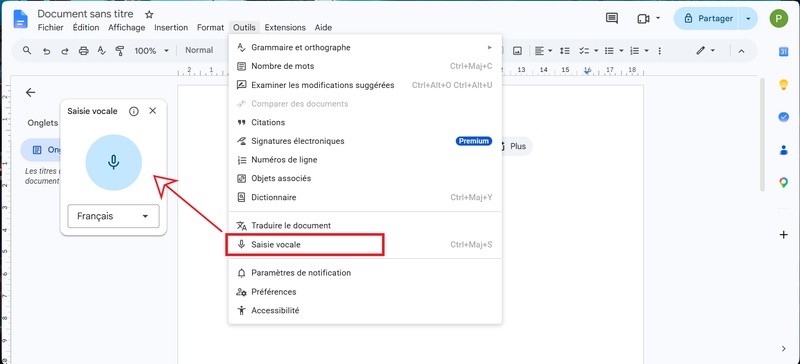This screenshot has height=364, width=800.
Task: Expand the numbered list dropdown arrow
Action: click(646, 51)
